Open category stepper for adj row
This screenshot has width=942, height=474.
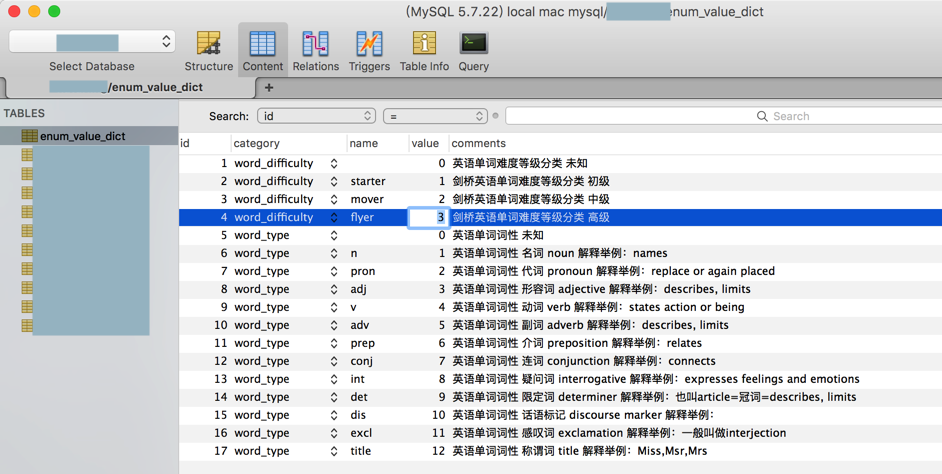(x=334, y=290)
